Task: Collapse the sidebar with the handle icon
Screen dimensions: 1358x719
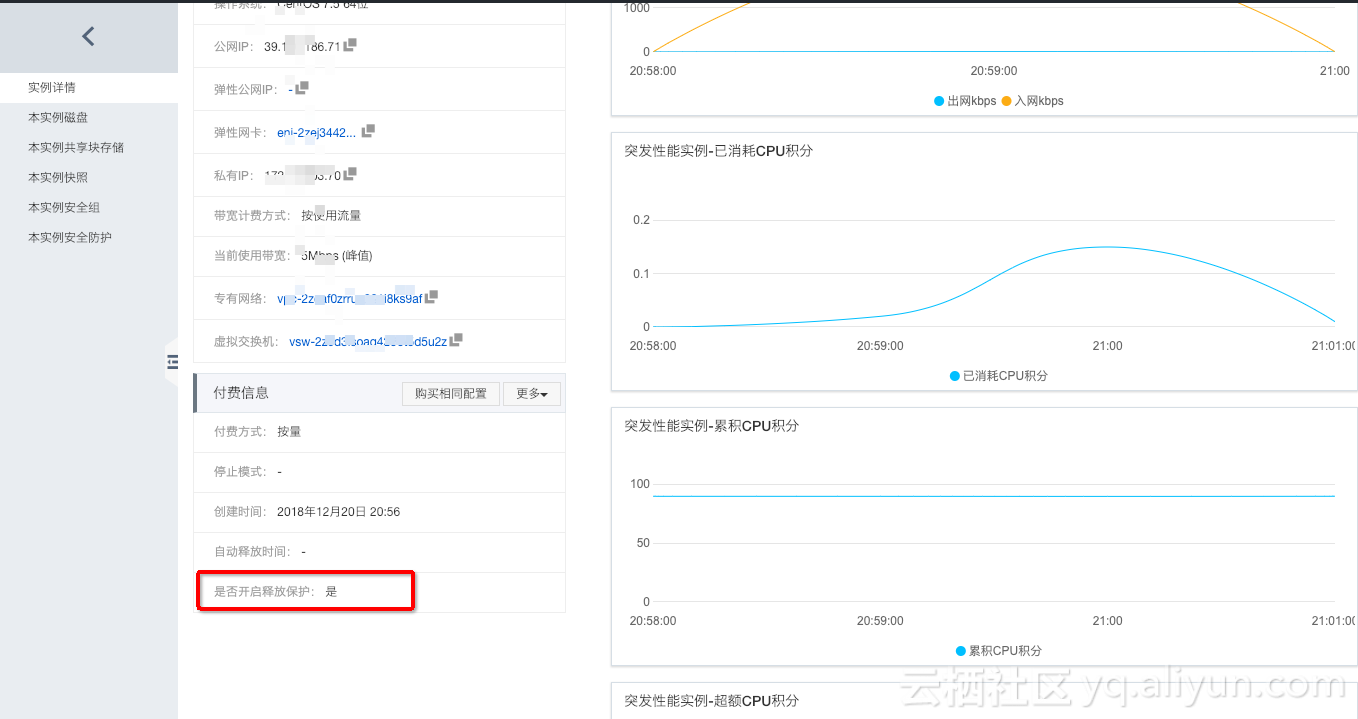Action: coord(172,361)
